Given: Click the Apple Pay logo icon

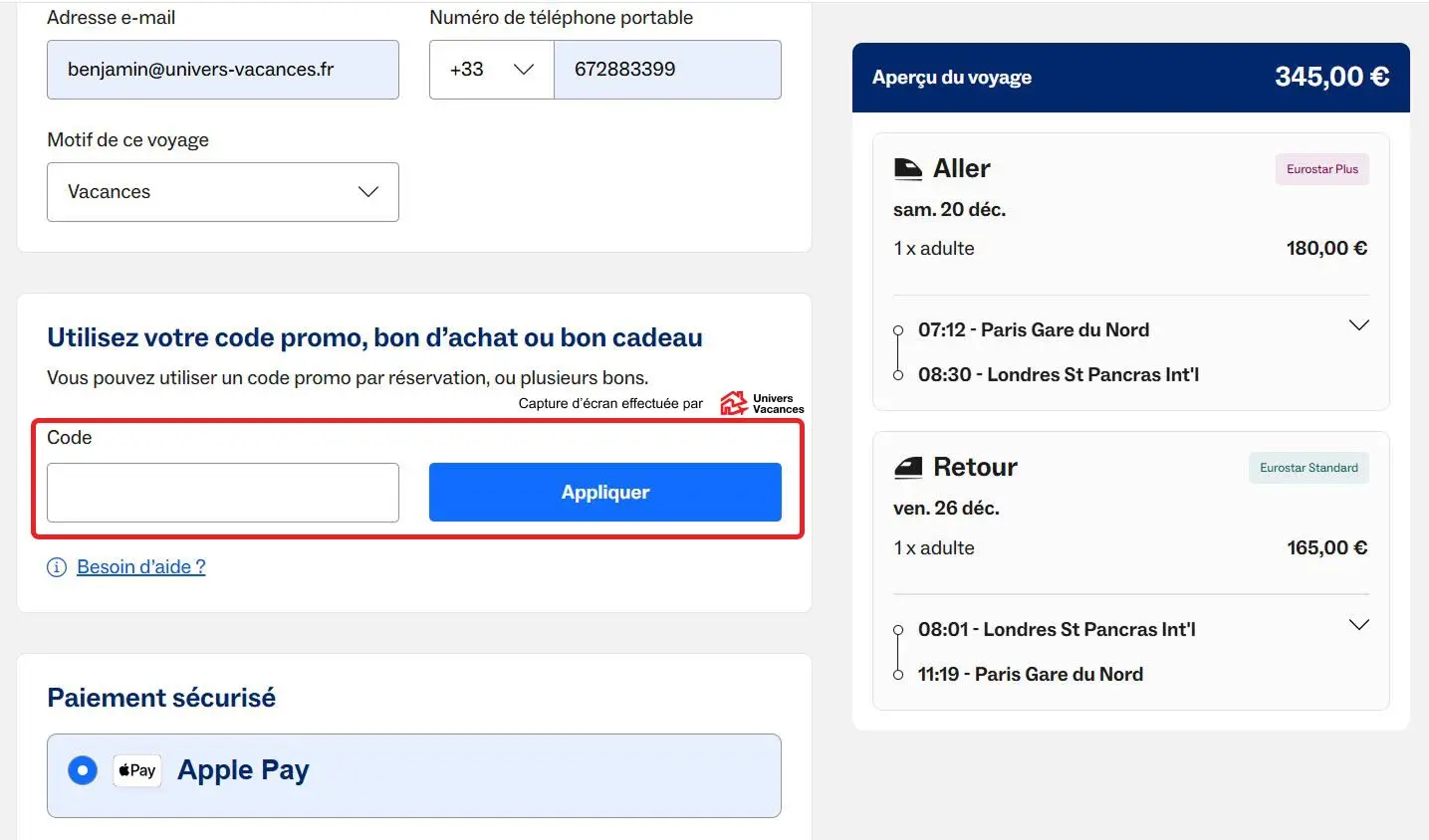Looking at the screenshot, I should [137, 770].
